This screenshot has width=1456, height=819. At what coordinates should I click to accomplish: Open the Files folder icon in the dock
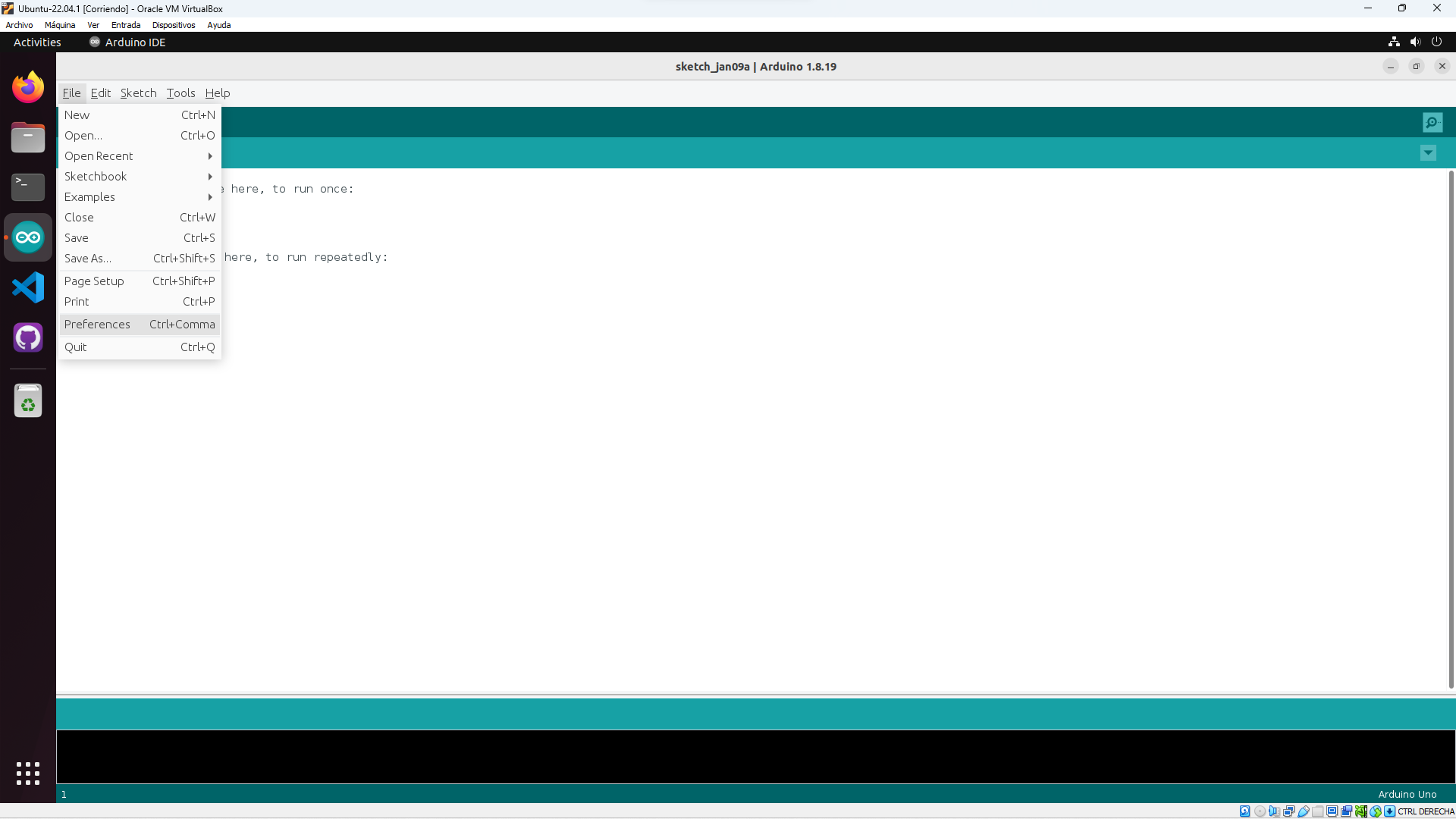[x=27, y=137]
